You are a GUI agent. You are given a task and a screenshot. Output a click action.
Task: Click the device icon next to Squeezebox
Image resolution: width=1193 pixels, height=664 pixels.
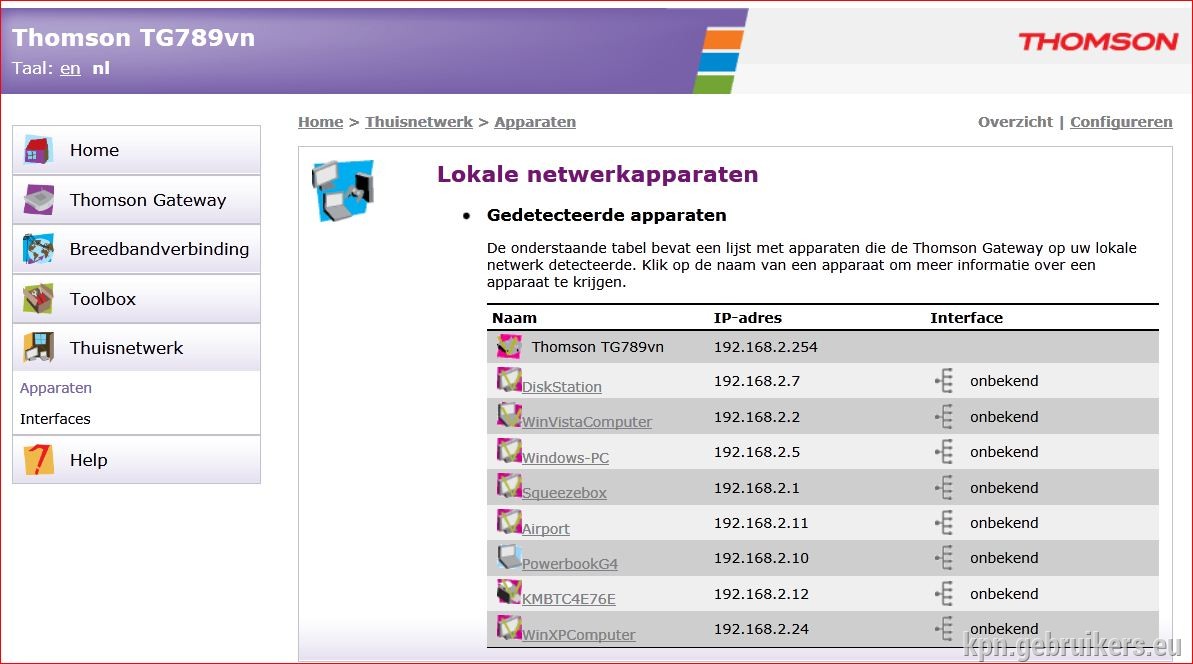(508, 485)
